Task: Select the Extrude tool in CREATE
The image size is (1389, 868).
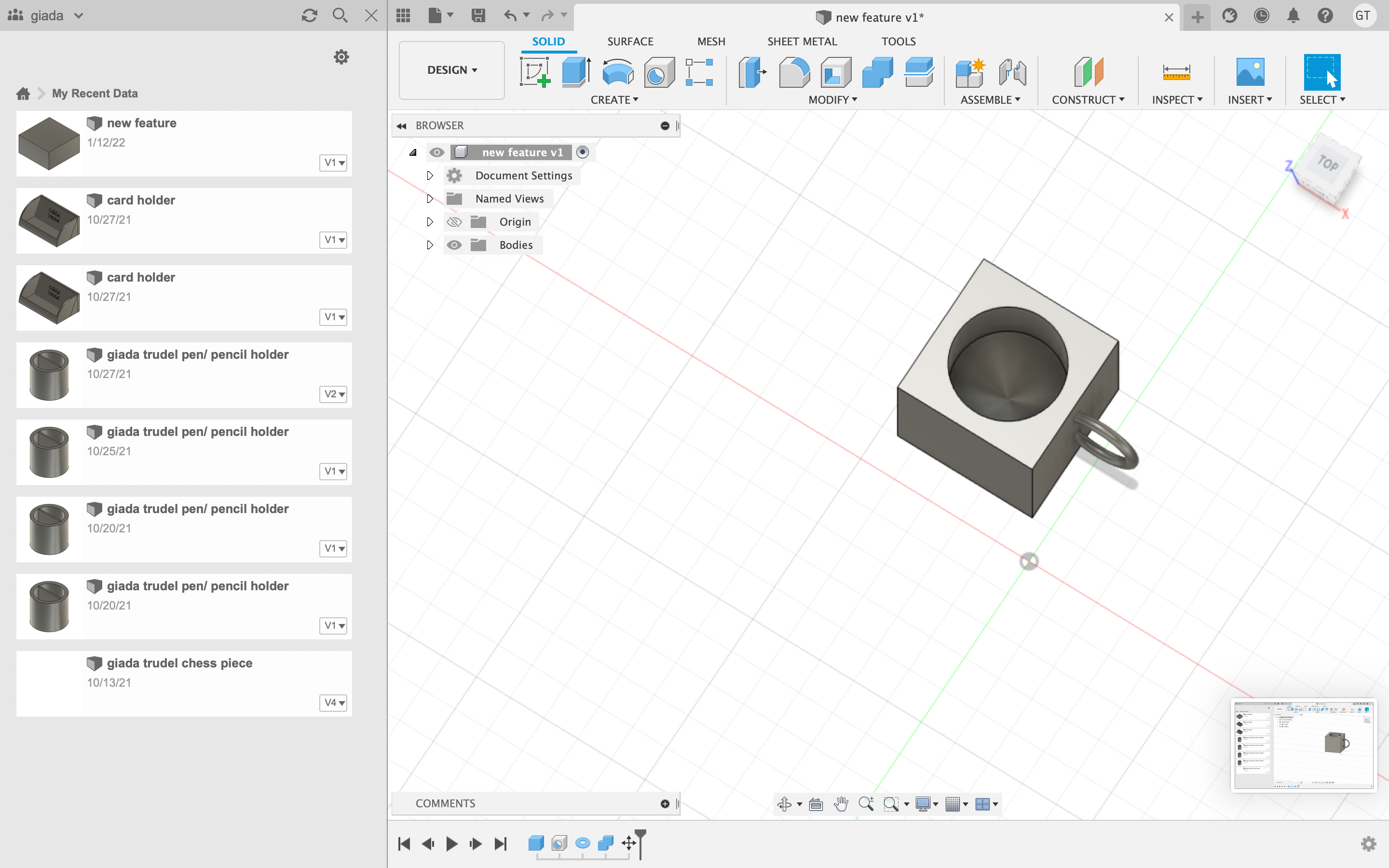Action: 577,71
